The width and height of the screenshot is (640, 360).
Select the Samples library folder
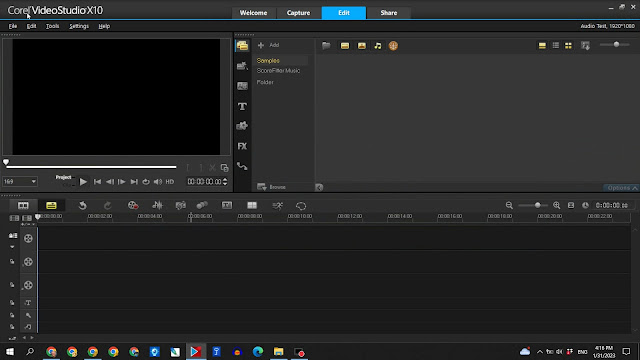coord(268,60)
